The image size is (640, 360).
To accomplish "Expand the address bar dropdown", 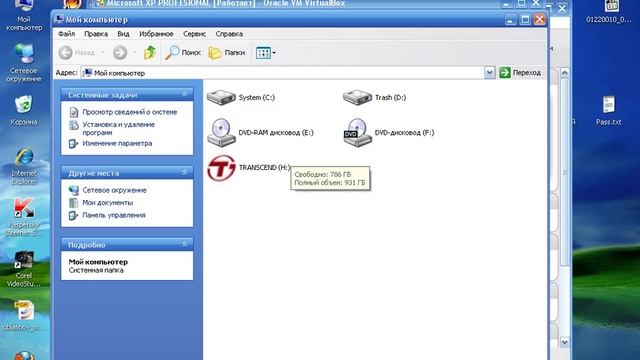I will pyautogui.click(x=489, y=73).
